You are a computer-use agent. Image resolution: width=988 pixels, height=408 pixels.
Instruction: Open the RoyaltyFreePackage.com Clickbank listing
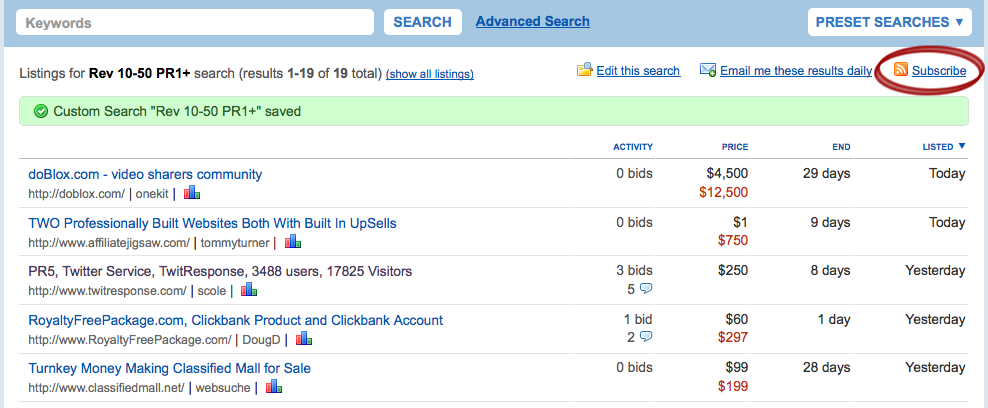tap(236, 320)
